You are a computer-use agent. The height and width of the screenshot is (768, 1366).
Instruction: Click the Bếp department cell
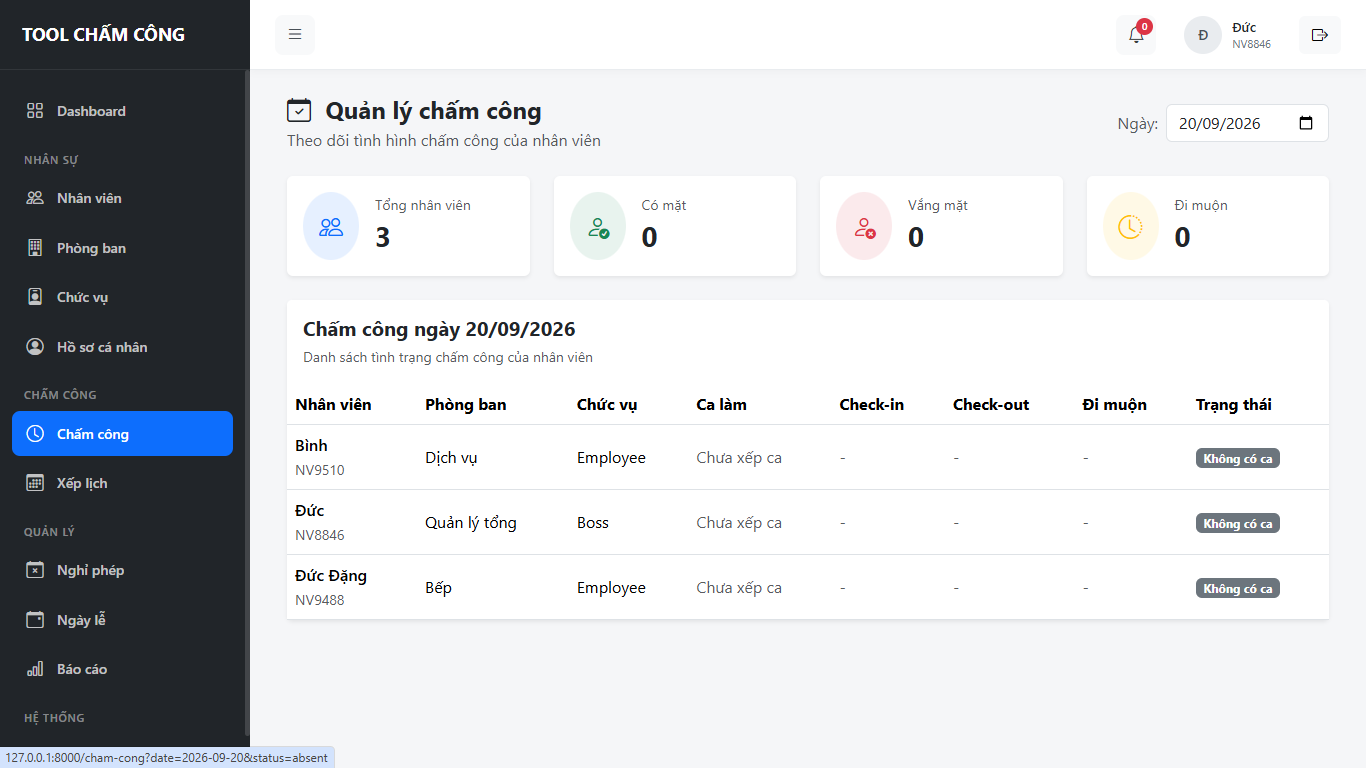coord(438,588)
